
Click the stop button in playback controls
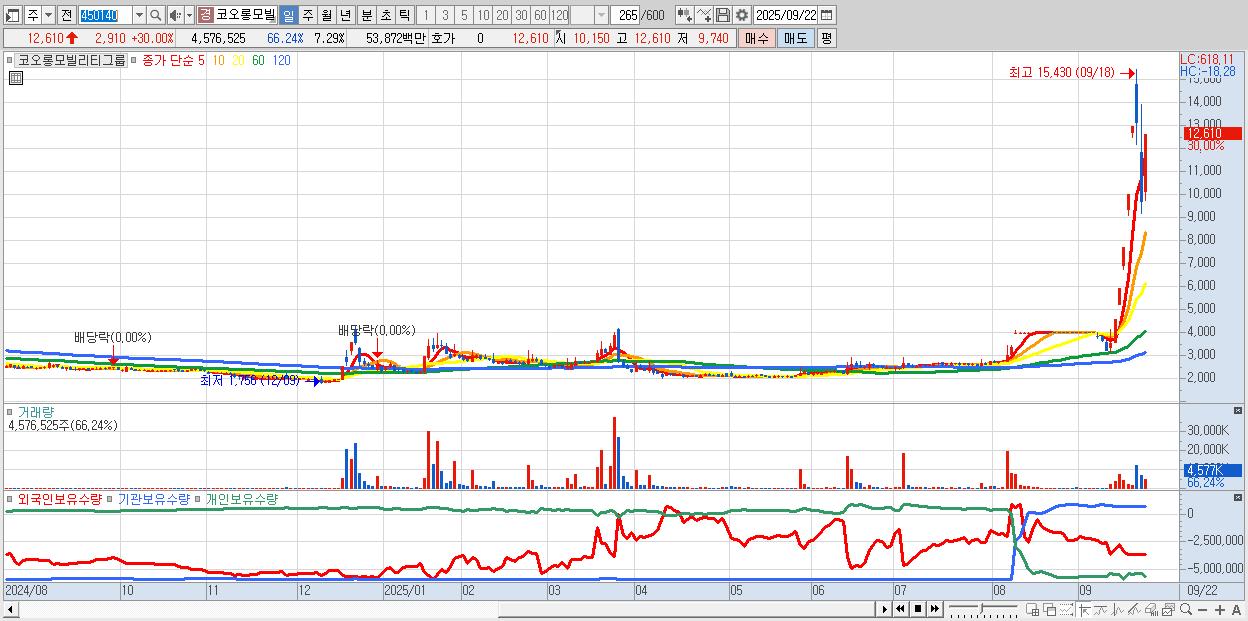[918, 609]
